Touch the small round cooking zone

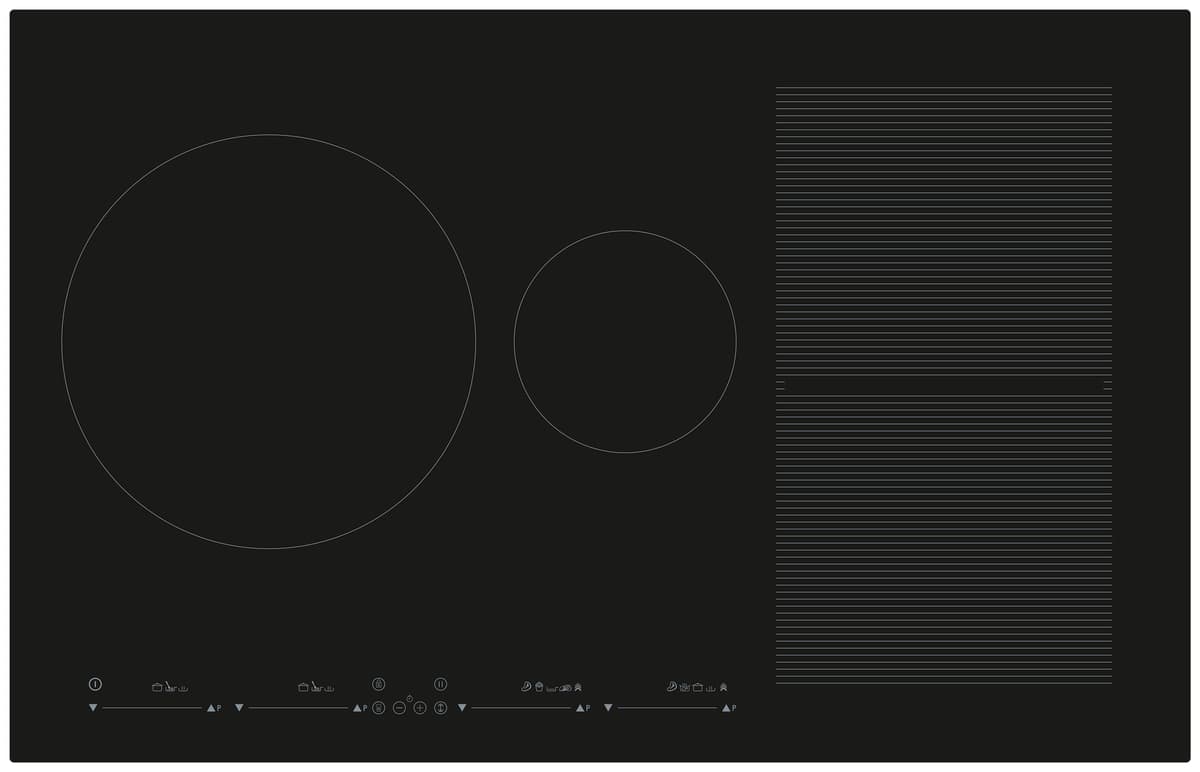(x=625, y=341)
